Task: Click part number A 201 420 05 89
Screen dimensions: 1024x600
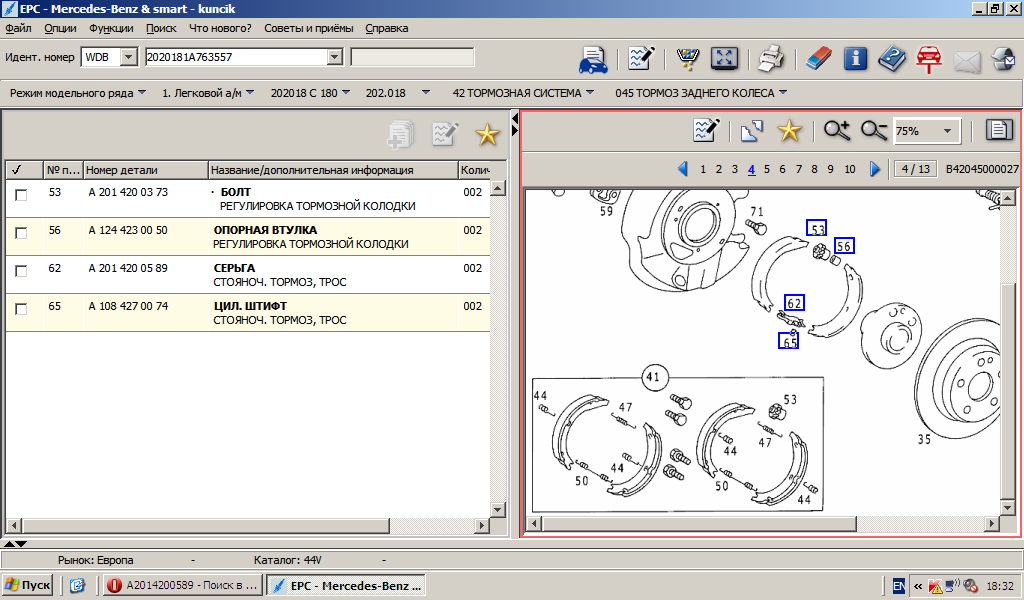Action: point(128,268)
